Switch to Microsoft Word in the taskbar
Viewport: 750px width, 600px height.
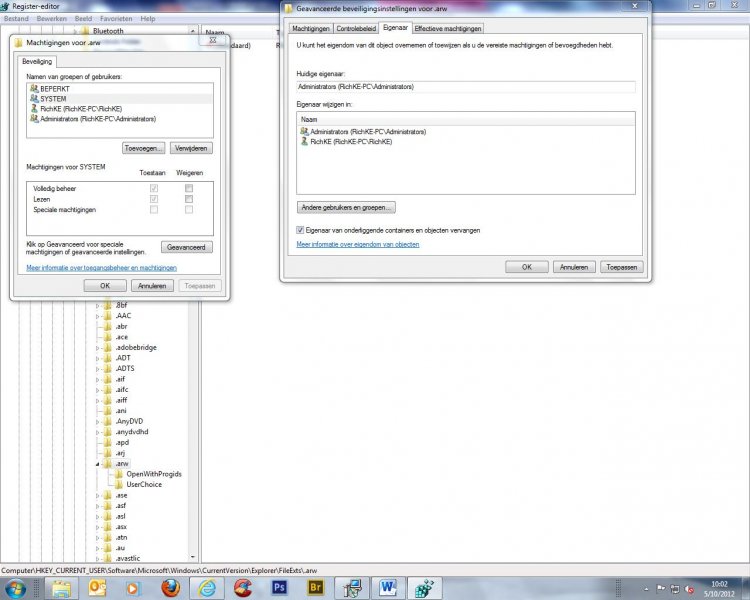[387, 588]
